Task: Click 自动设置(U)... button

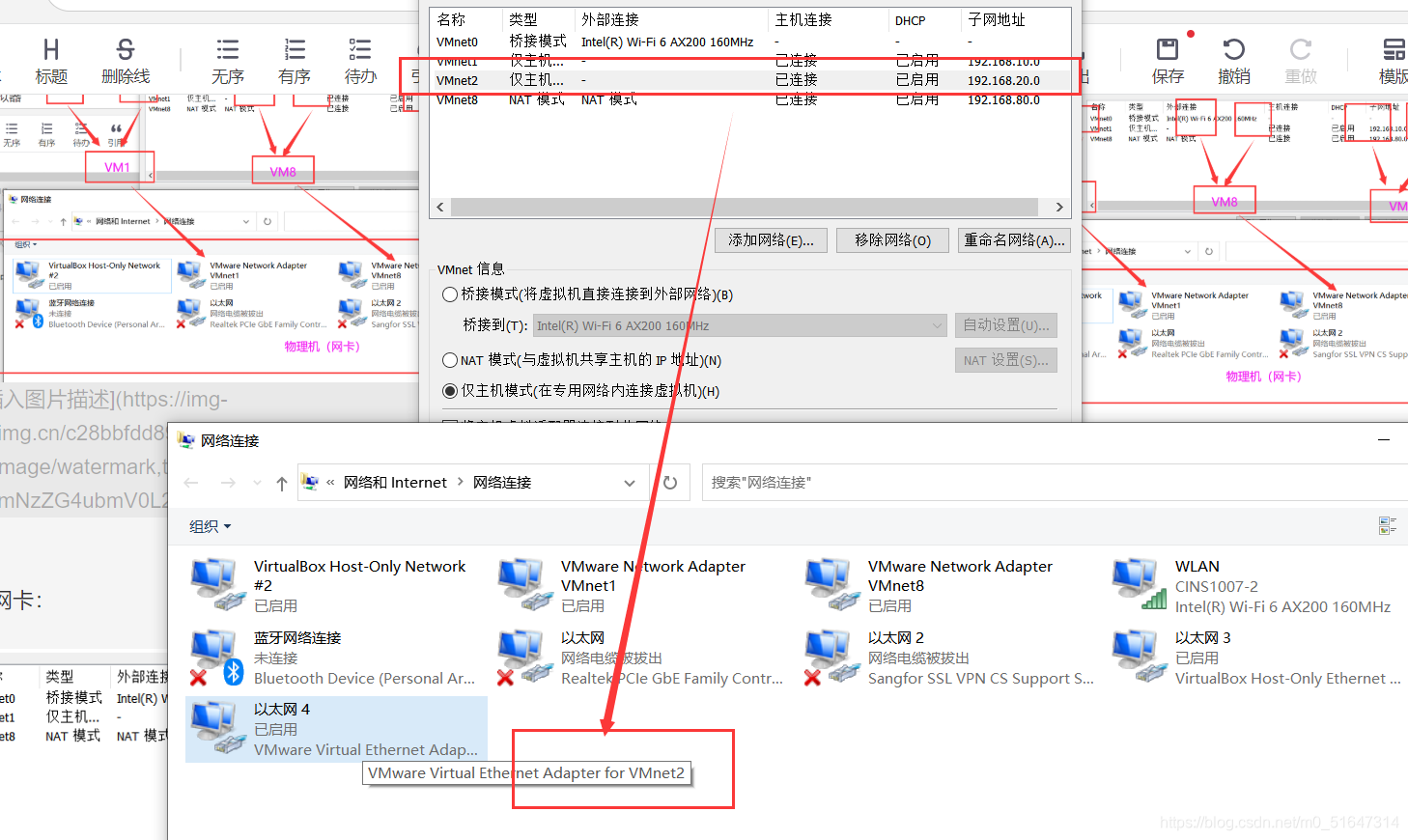Action: coord(1006,325)
